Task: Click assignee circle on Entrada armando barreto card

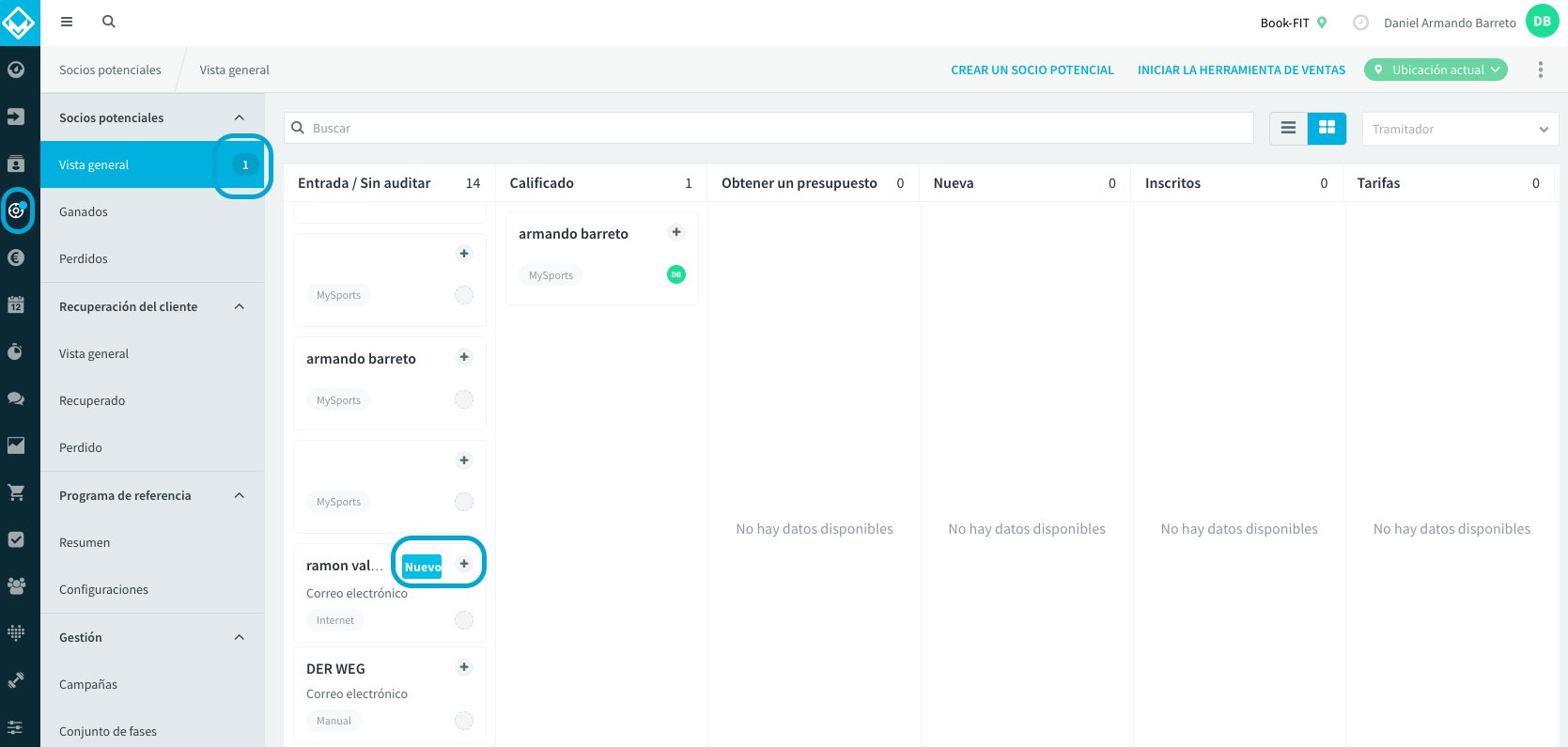Action: [x=464, y=399]
